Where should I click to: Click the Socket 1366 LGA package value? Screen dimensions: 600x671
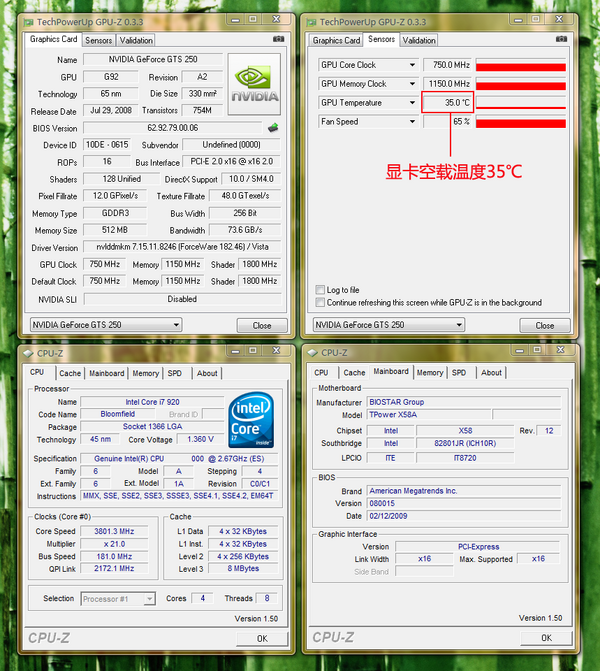click(x=152, y=427)
